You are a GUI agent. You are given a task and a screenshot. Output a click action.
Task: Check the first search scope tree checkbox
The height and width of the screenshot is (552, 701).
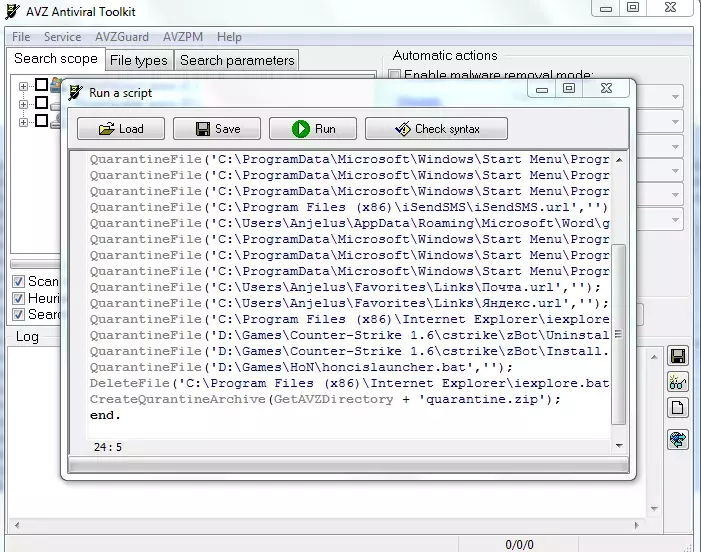(x=42, y=84)
